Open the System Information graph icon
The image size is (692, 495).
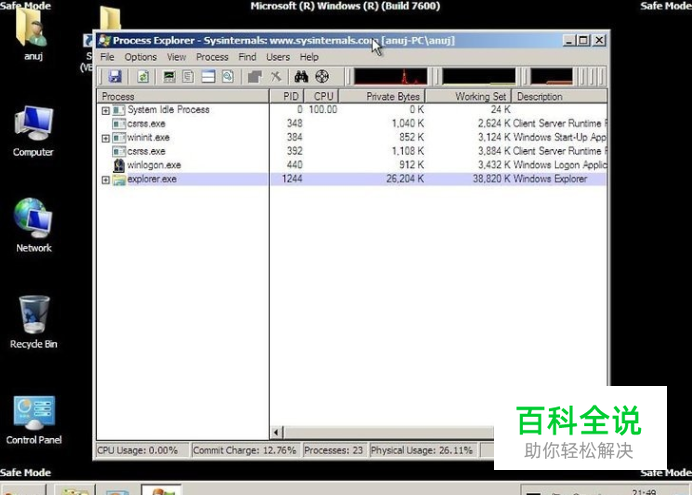169,76
